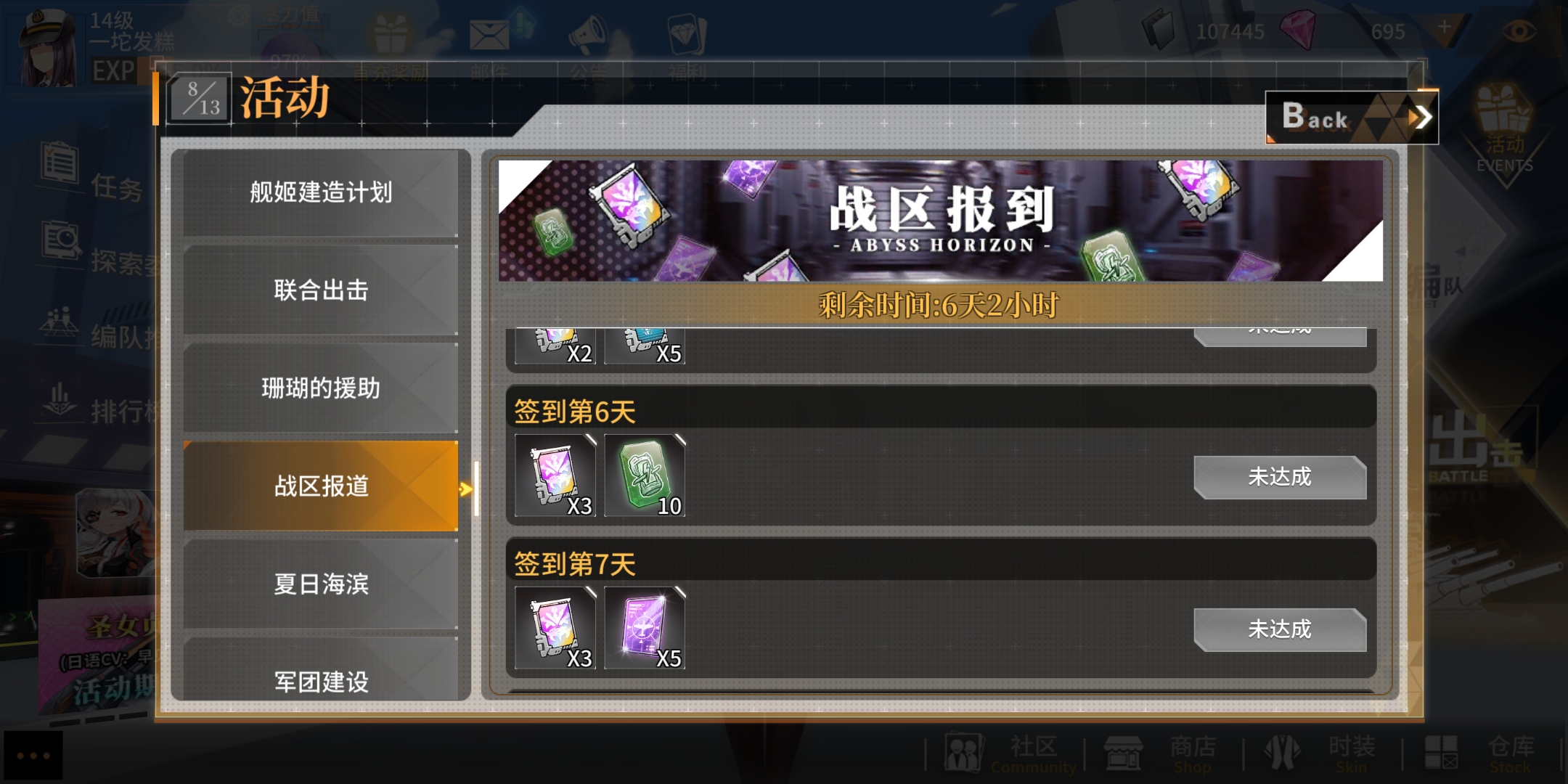Click the plus icon beside gem count
The image size is (1568, 784).
1444,28
